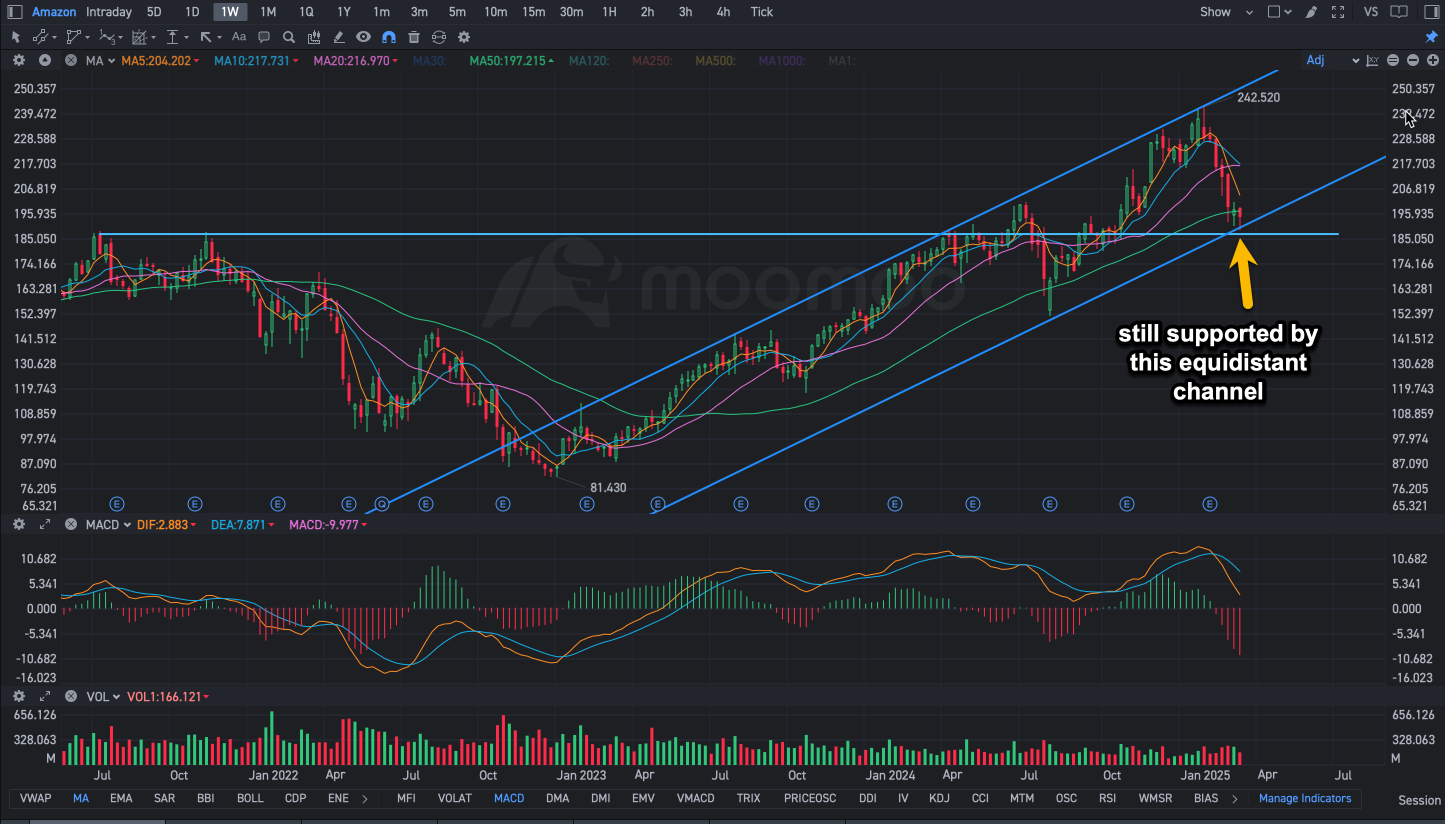Switch to the 15m timeframe
Image resolution: width=1445 pixels, height=824 pixels.
point(534,12)
